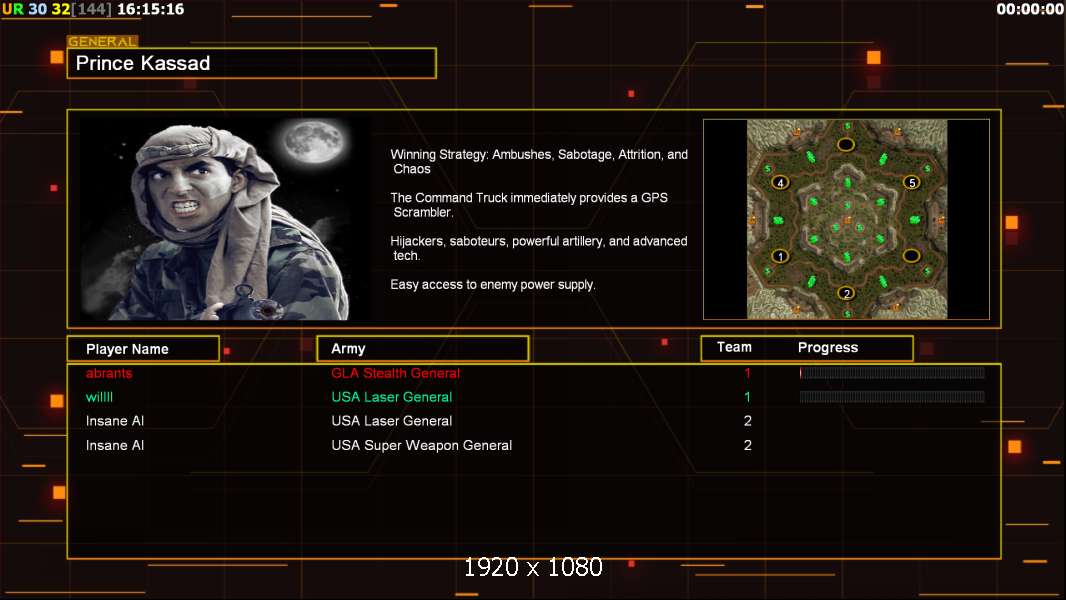Screen dimensions: 1066x600
Task: Click the map preview thumbnail
Action: (846, 219)
